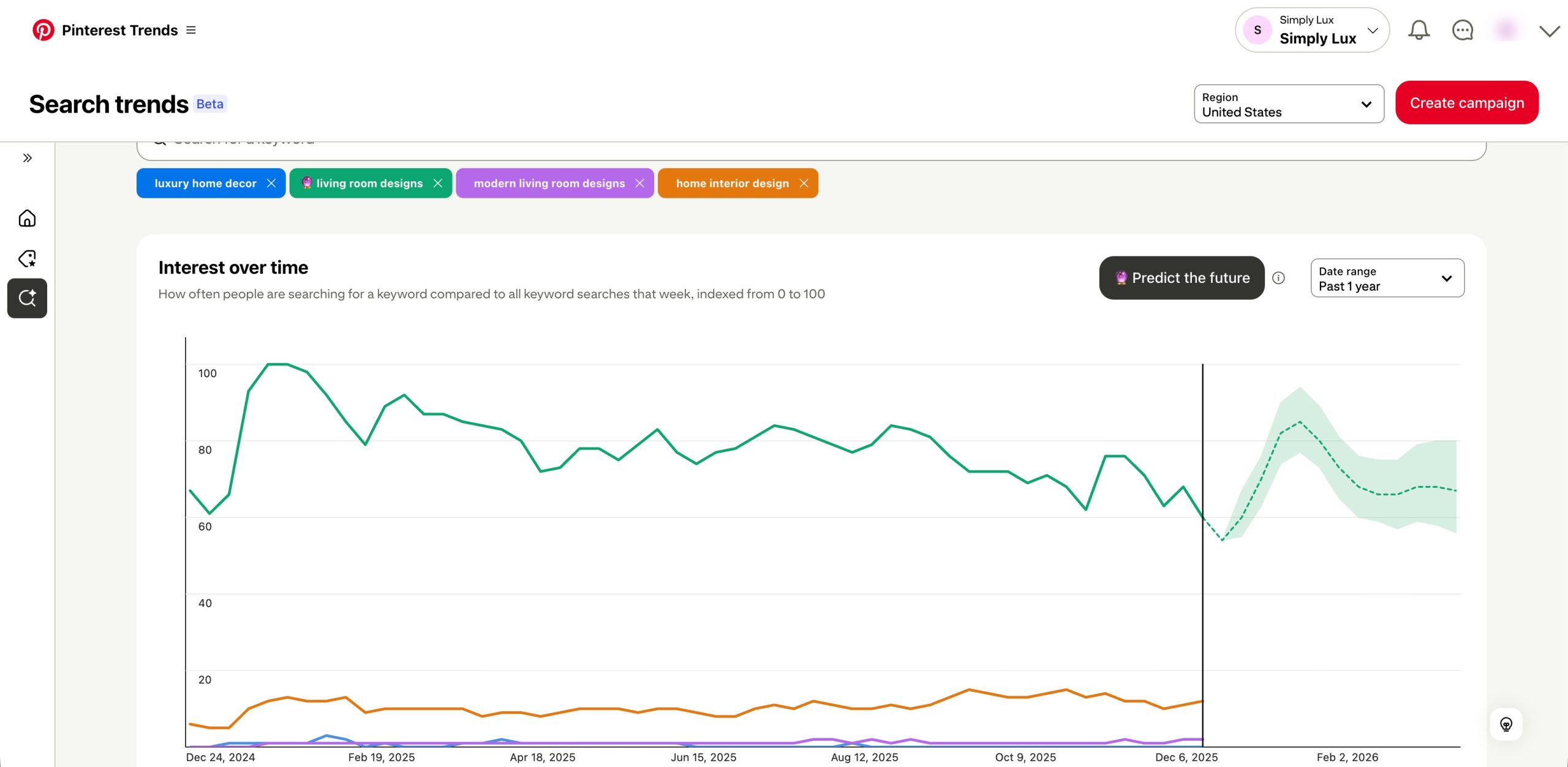Open the Date range Past 1 year dropdown

pyautogui.click(x=1387, y=278)
